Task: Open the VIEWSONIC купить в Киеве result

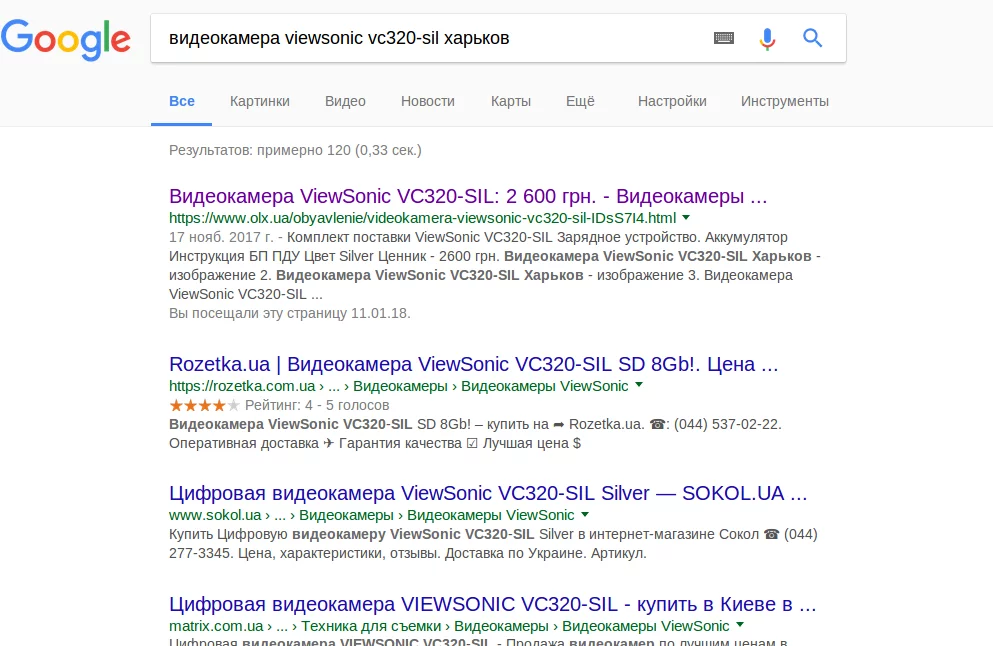Action: pyautogui.click(x=493, y=604)
